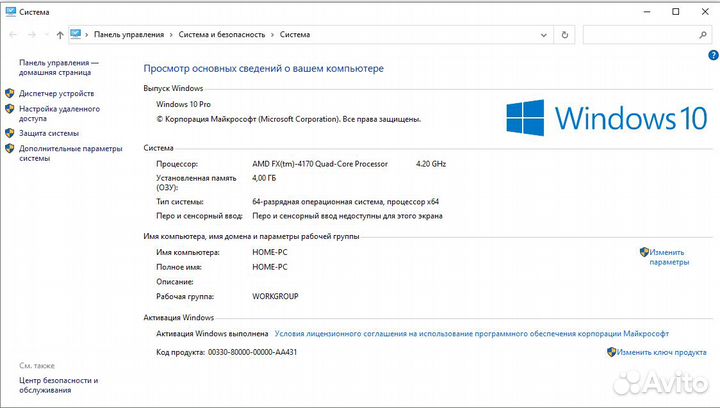This screenshot has height=408, width=720.
Task: Click the shield icon beside 'Дополнительные параметры системы'
Action: [x=10, y=149]
